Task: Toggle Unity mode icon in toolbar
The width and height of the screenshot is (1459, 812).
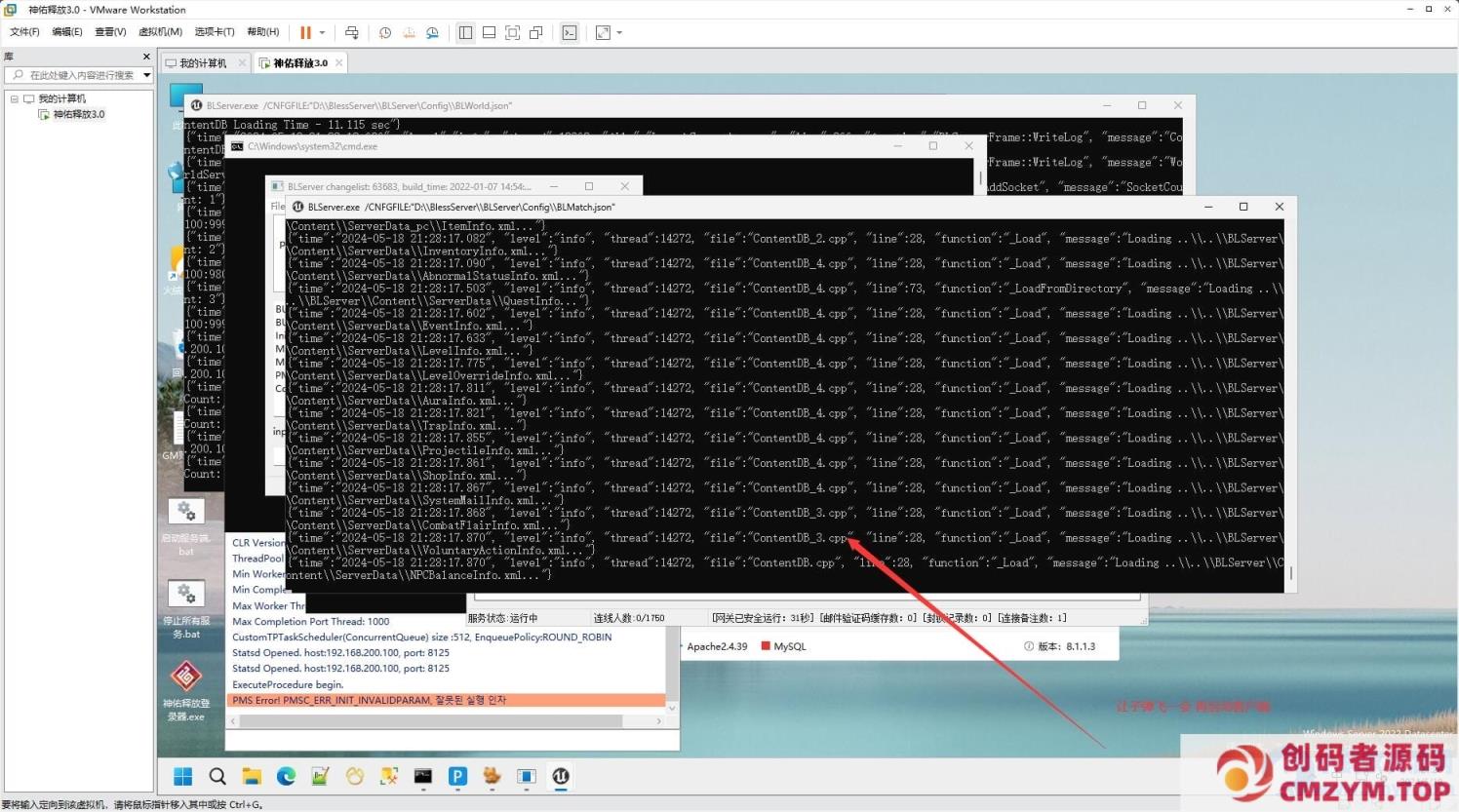Action: click(x=535, y=32)
